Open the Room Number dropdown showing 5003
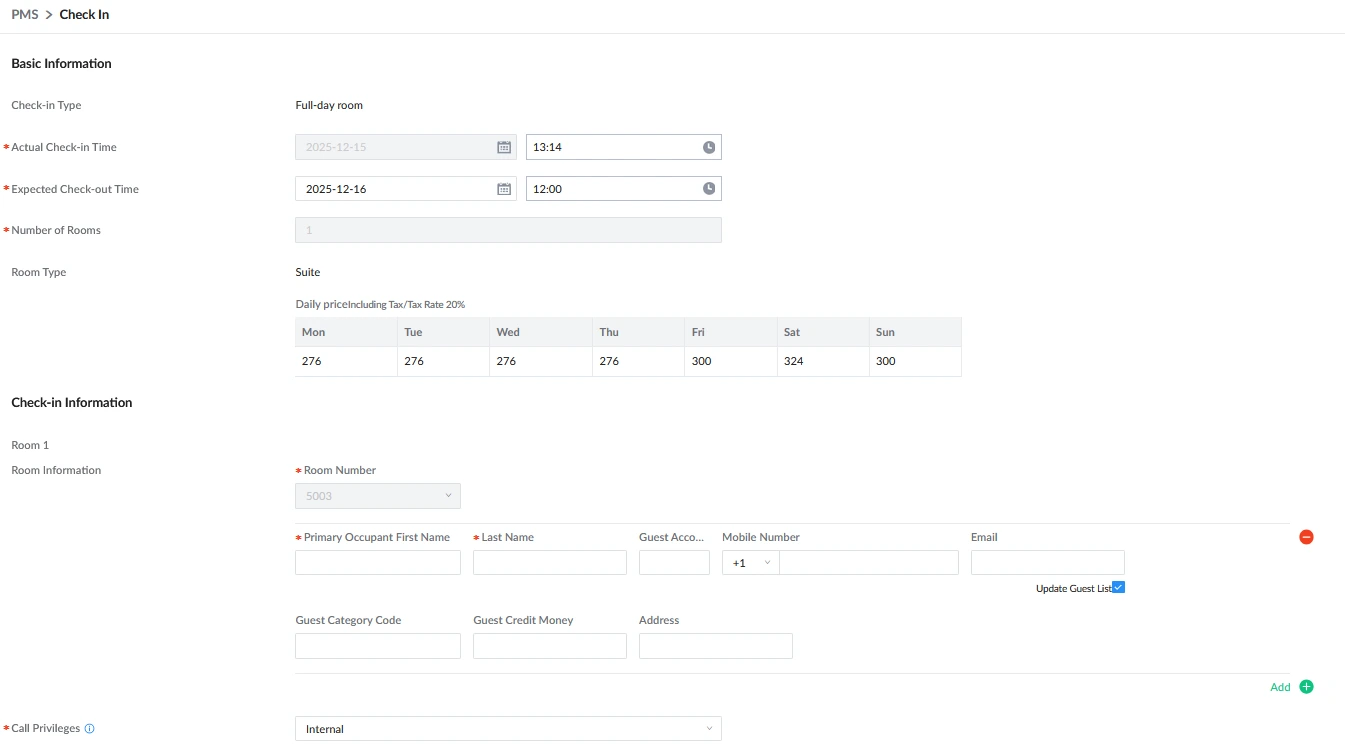 (x=377, y=495)
